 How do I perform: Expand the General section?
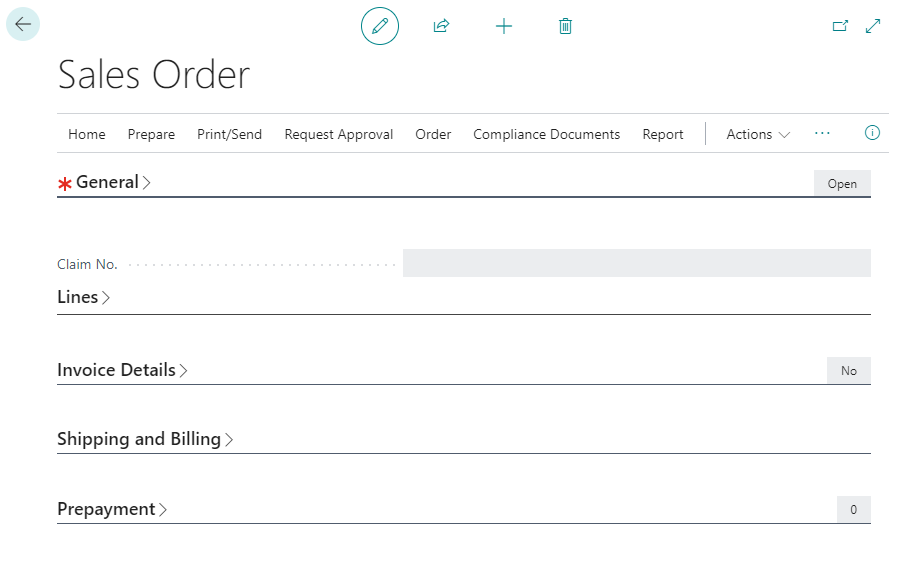coord(108,182)
